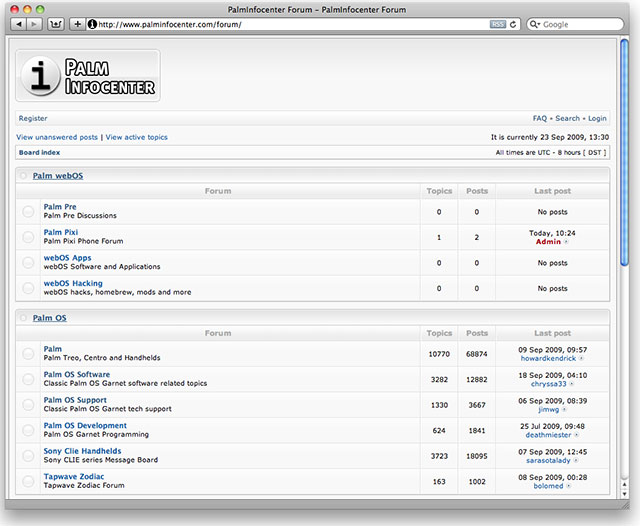Open the Sony Clie Handhelds forum
640x526 pixels.
point(82,451)
